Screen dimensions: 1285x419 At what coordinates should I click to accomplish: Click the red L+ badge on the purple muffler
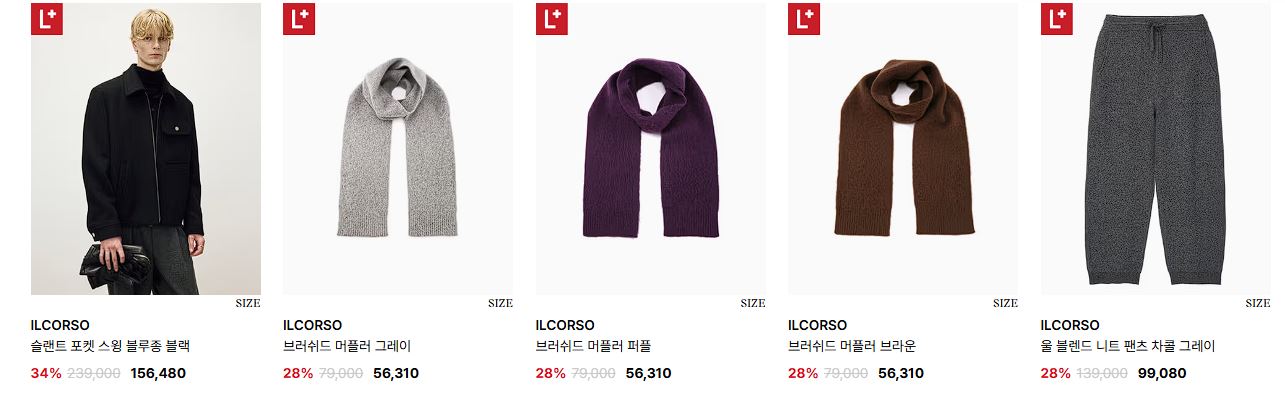coord(552,19)
